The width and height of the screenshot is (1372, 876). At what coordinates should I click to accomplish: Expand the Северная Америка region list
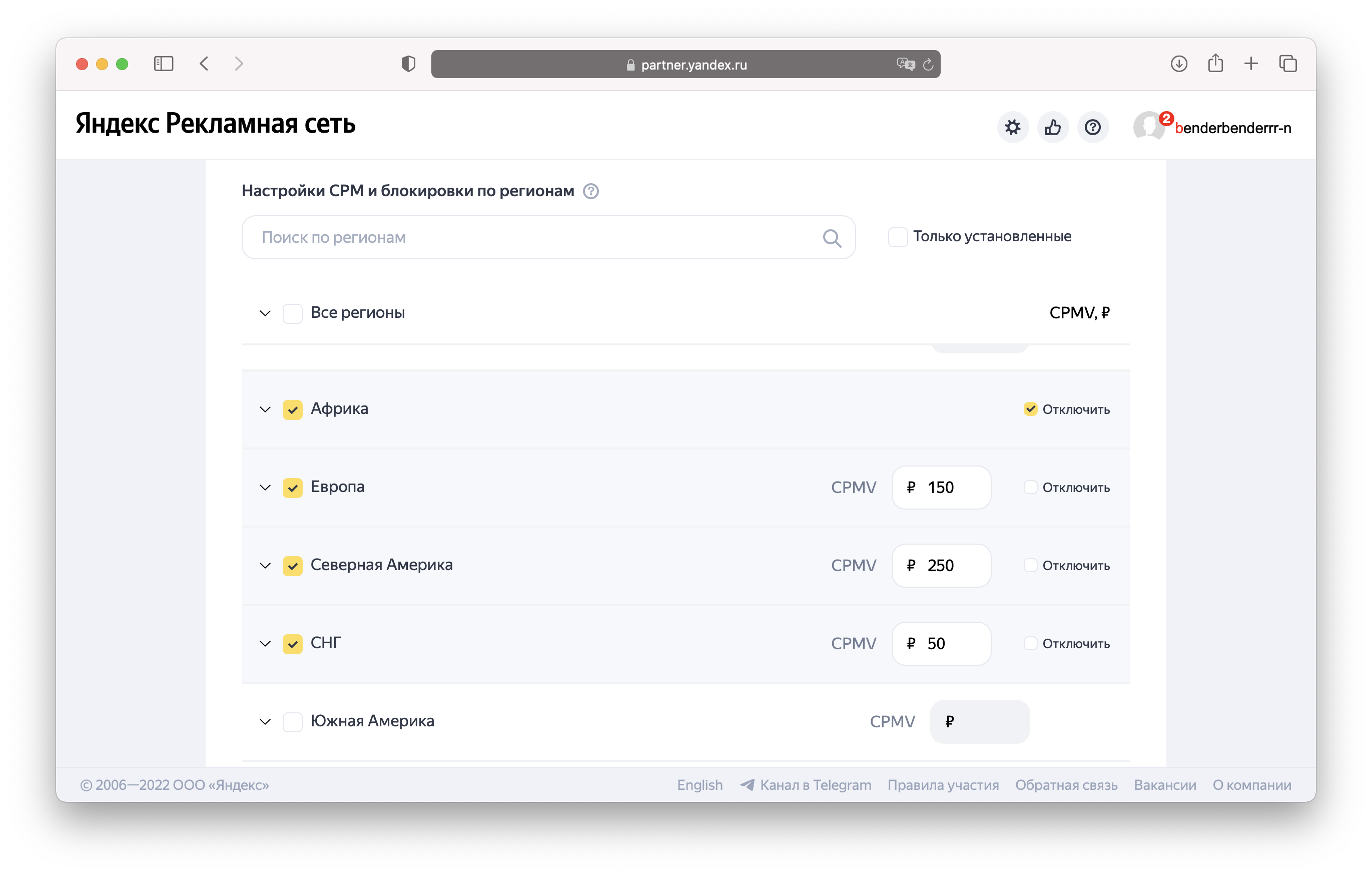[x=265, y=565]
